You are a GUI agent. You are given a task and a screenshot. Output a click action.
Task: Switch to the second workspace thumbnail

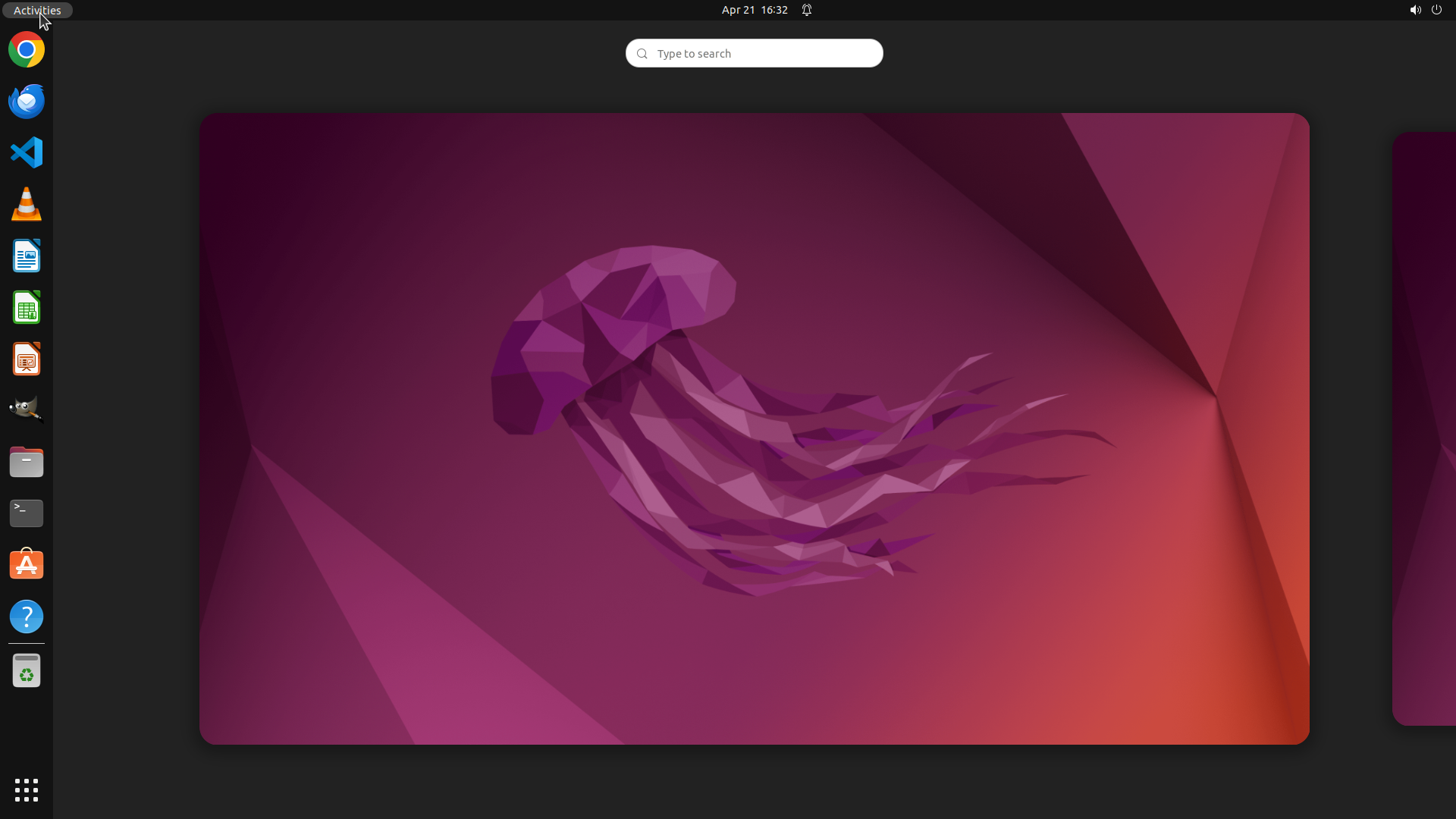pos(1426,428)
